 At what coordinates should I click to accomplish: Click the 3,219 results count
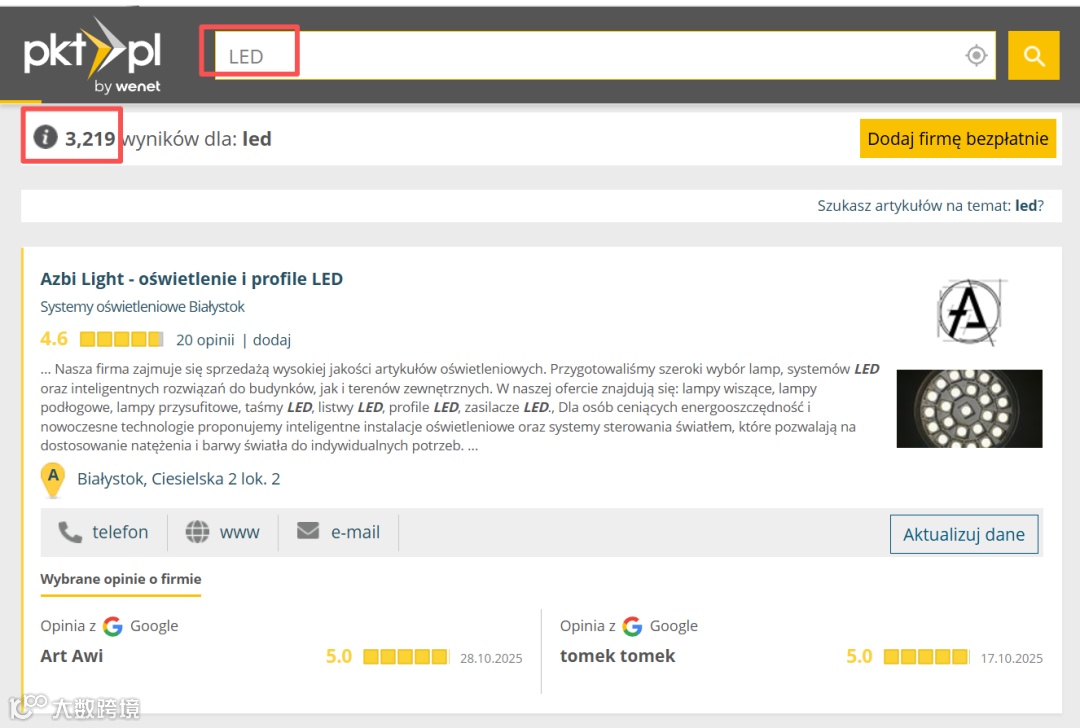[x=90, y=138]
